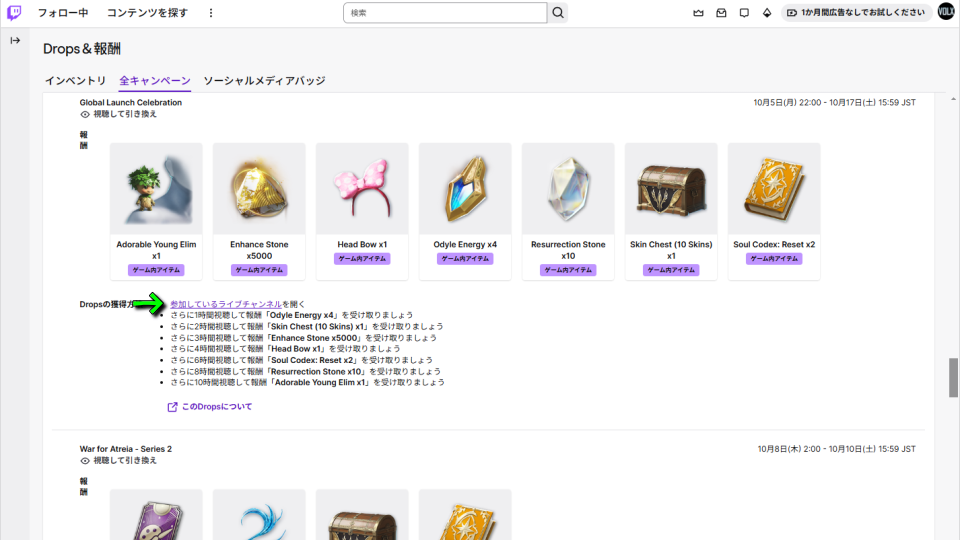Open the notifications inbox icon
This screenshot has width=960, height=540.
(721, 13)
